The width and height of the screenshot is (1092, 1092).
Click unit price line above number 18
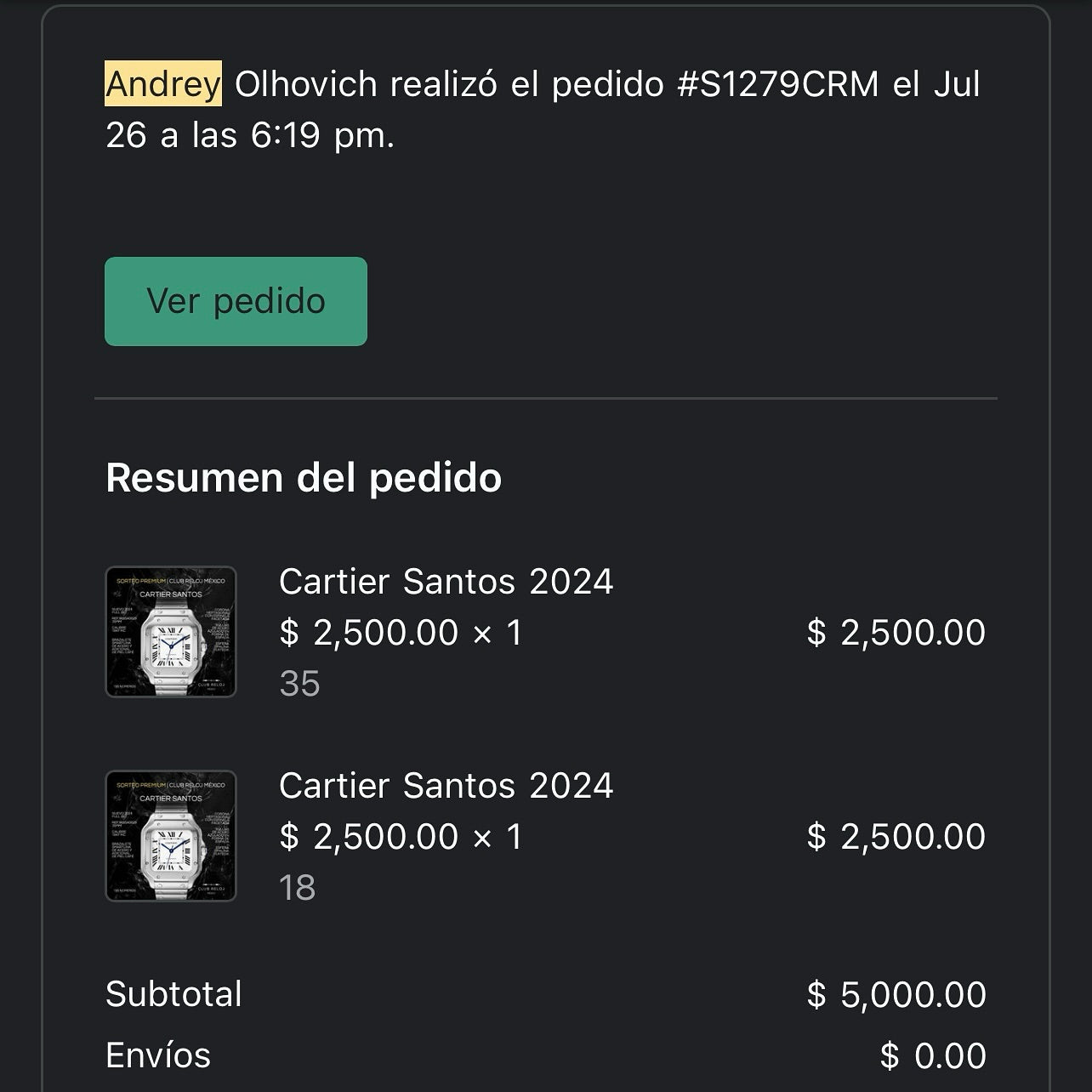point(401,837)
